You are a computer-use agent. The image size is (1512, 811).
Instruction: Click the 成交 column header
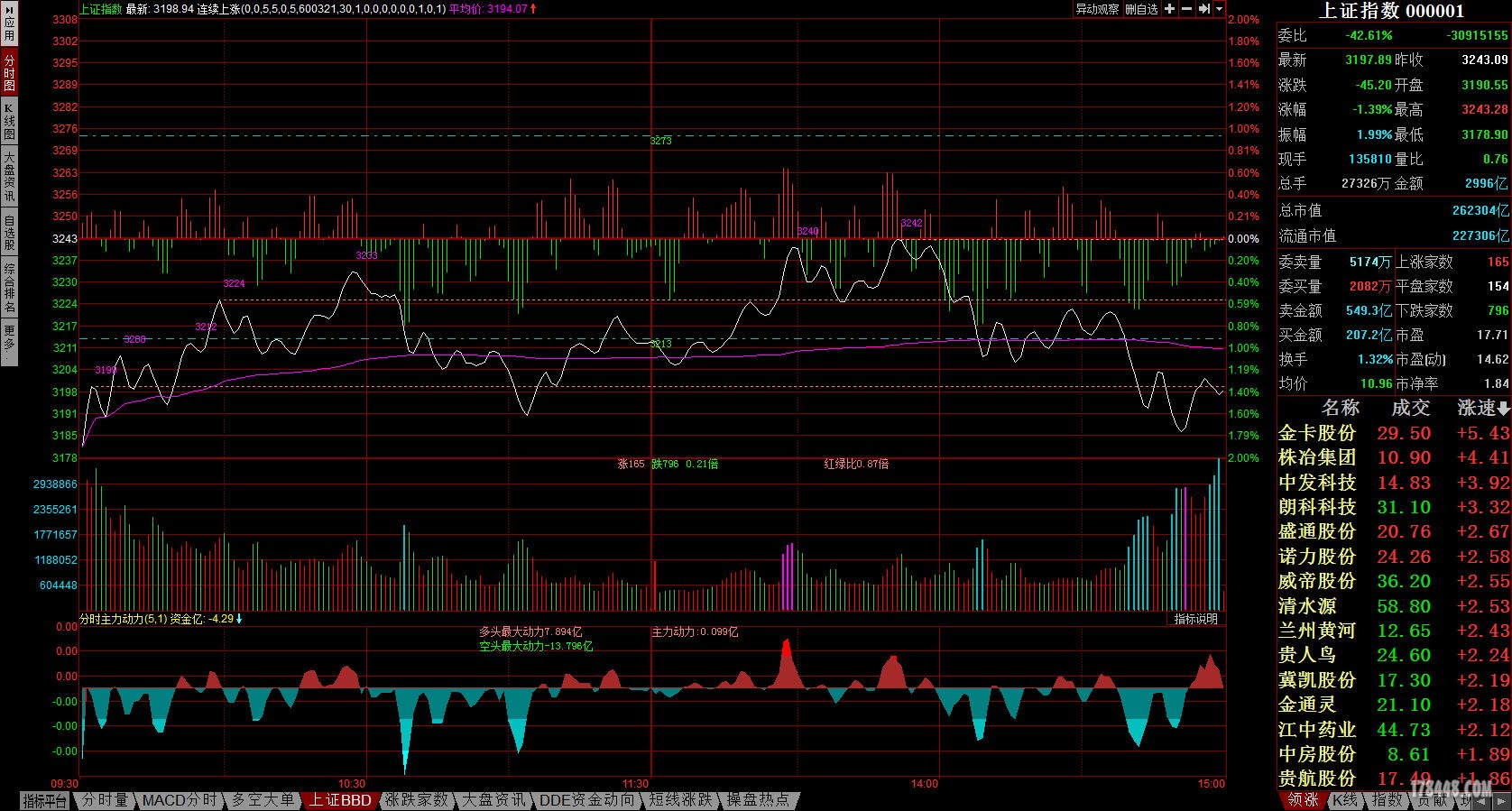[x=1410, y=408]
